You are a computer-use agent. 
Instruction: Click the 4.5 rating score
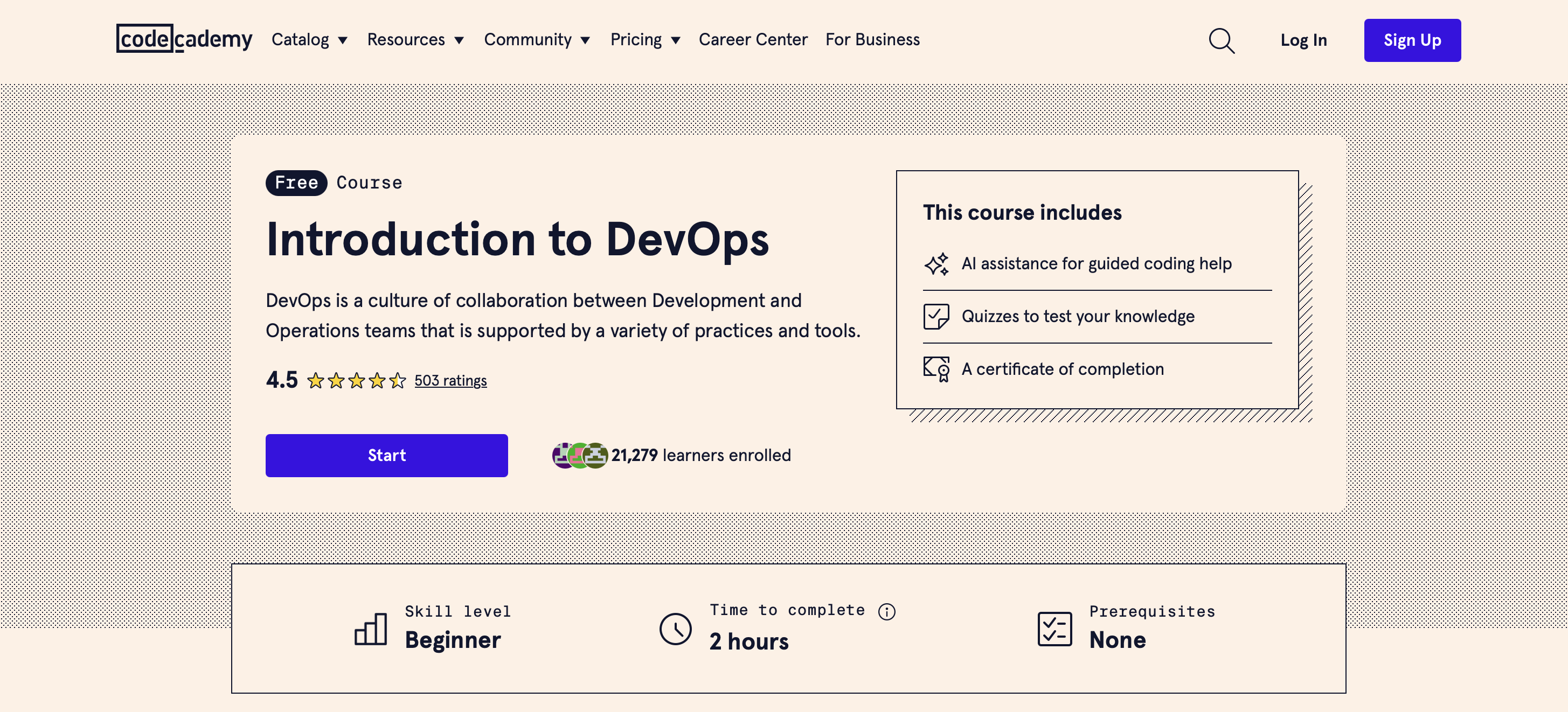click(x=282, y=380)
